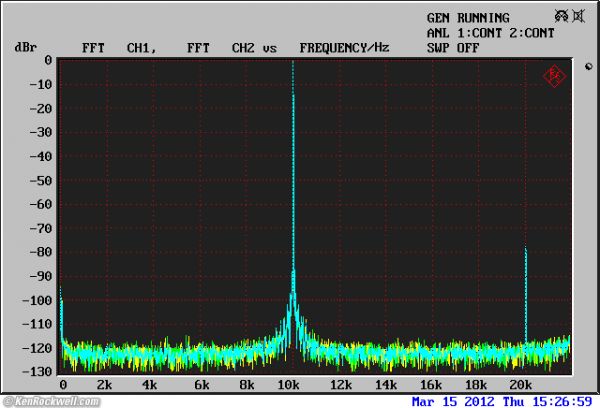Click the 10k frequency label
Screen dimensions: 600x408
tap(288, 384)
